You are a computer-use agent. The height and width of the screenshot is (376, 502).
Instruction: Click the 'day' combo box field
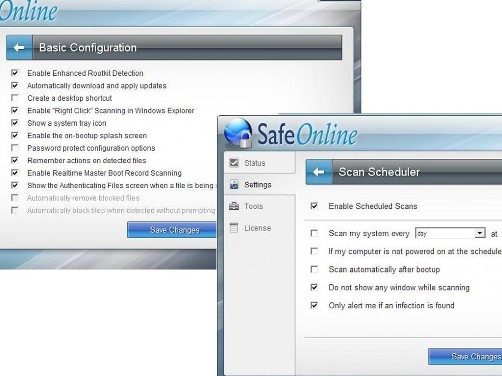(x=450, y=233)
